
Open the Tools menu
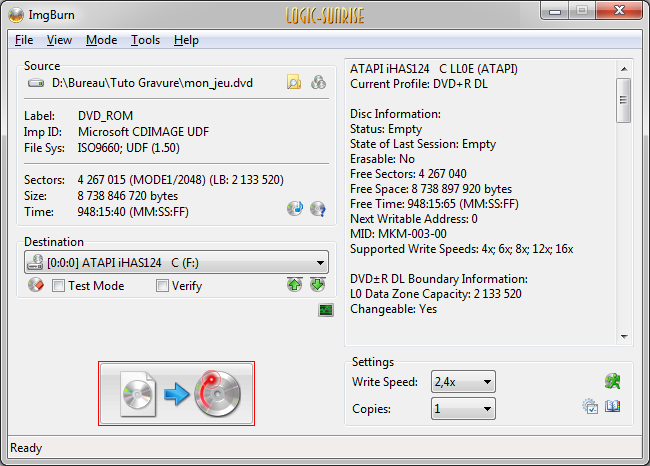(x=146, y=40)
